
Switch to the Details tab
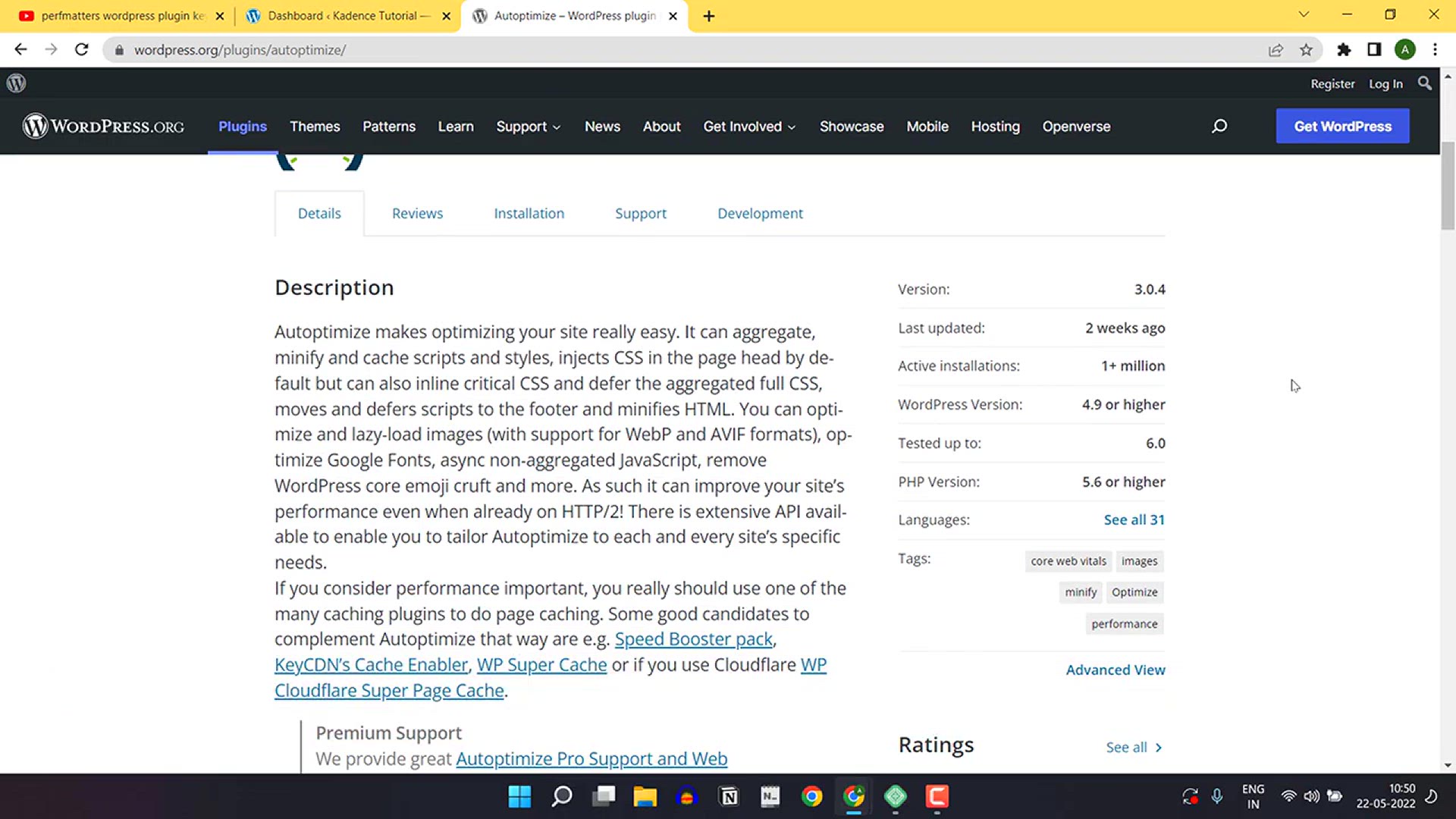click(x=319, y=214)
